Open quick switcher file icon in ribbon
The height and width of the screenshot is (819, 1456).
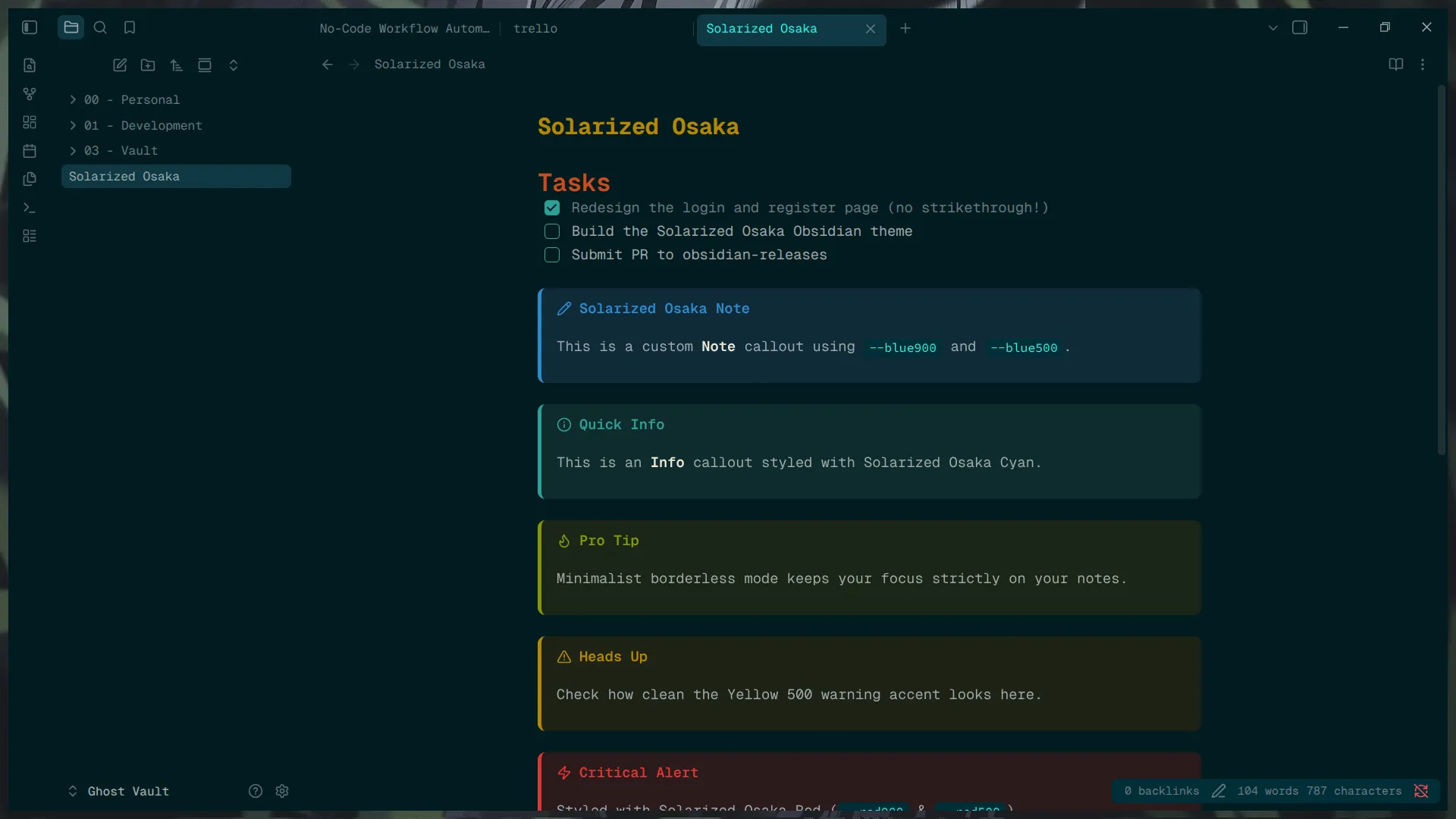tap(30, 65)
